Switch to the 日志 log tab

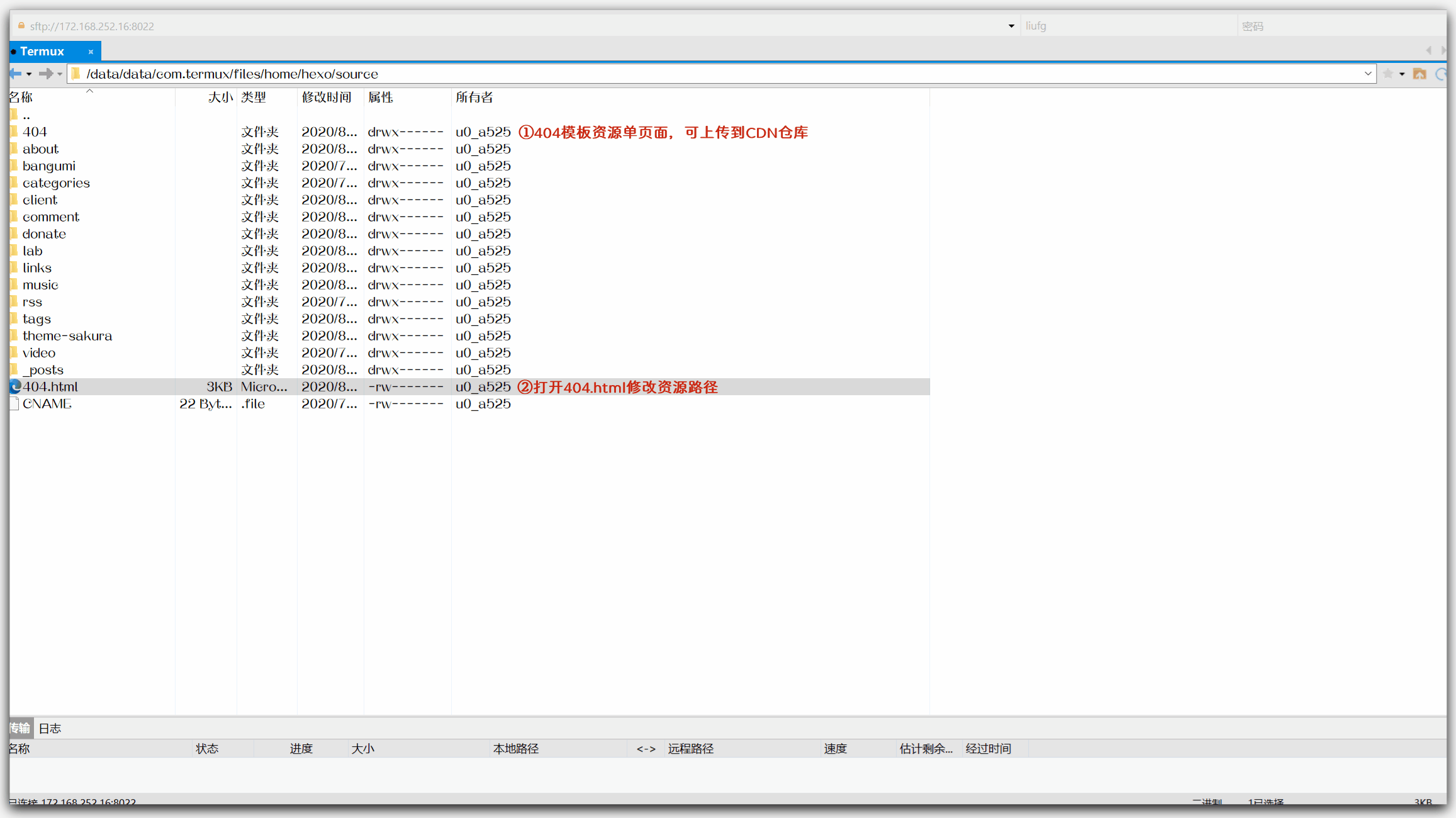click(x=50, y=729)
